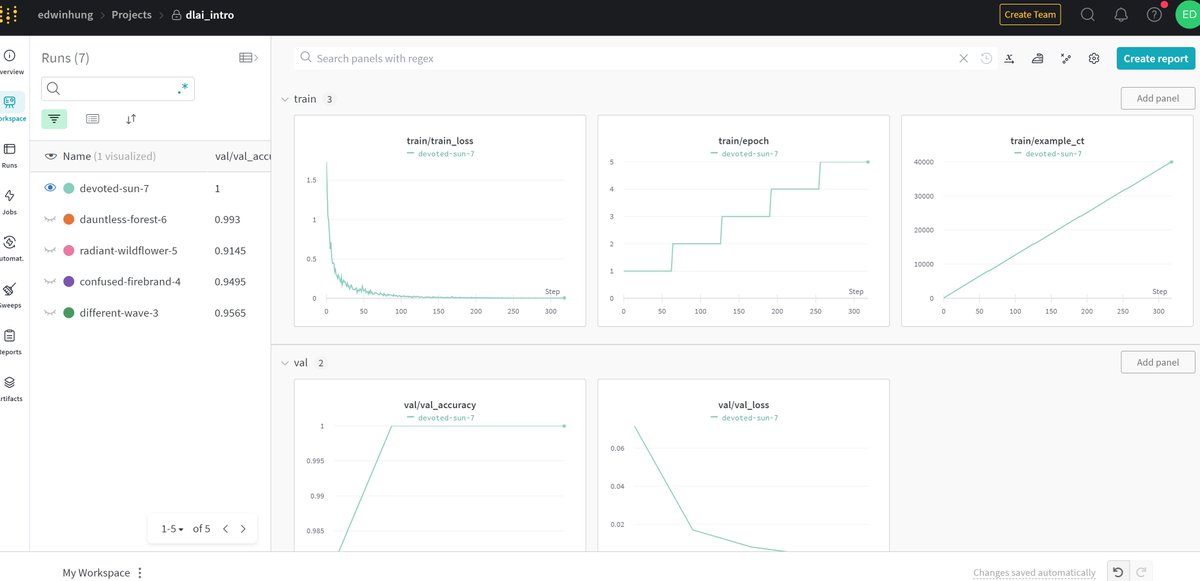Focus the Search panels with regex field
This screenshot has height=581, width=1200.
[634, 58]
